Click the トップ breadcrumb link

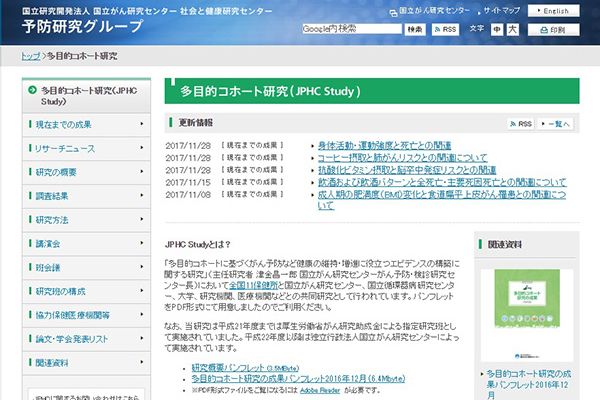coord(30,57)
